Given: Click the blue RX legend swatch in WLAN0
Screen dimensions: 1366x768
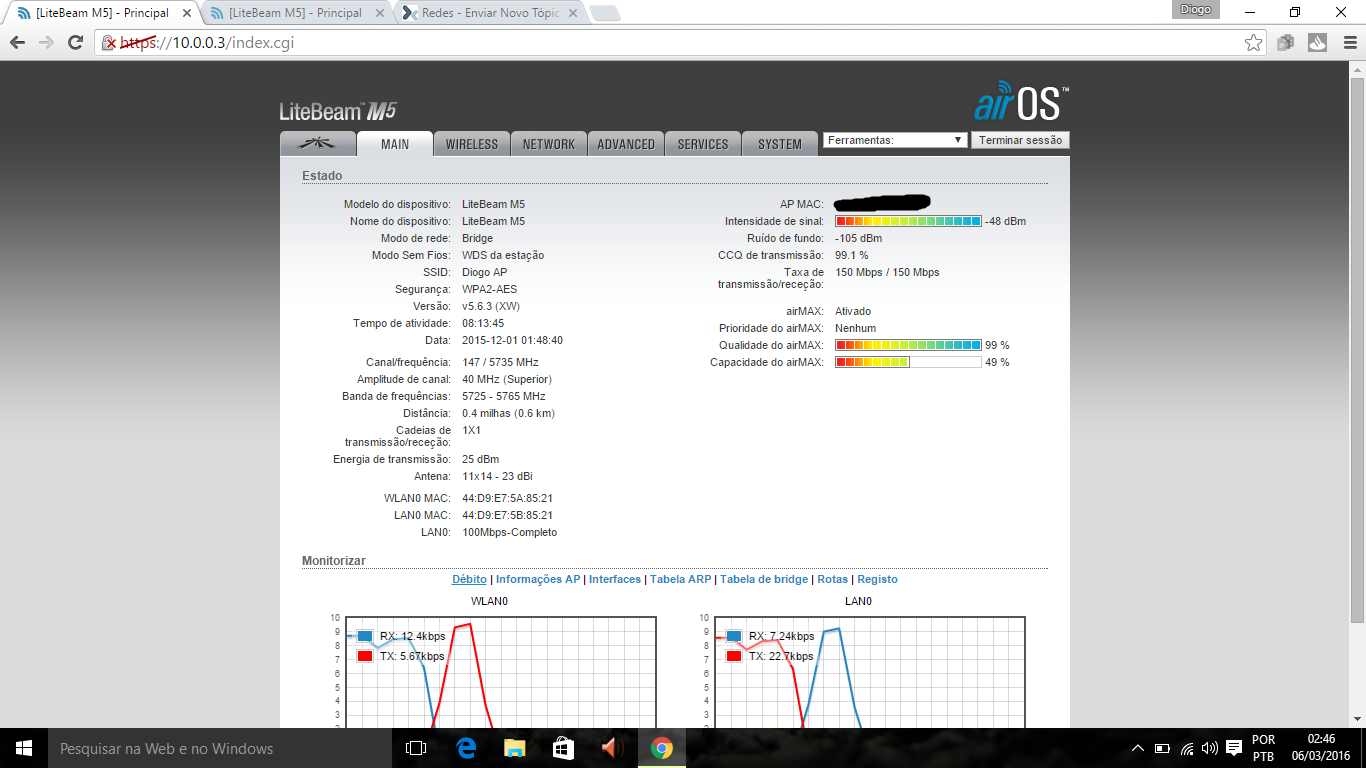Looking at the screenshot, I should pyautogui.click(x=364, y=636).
